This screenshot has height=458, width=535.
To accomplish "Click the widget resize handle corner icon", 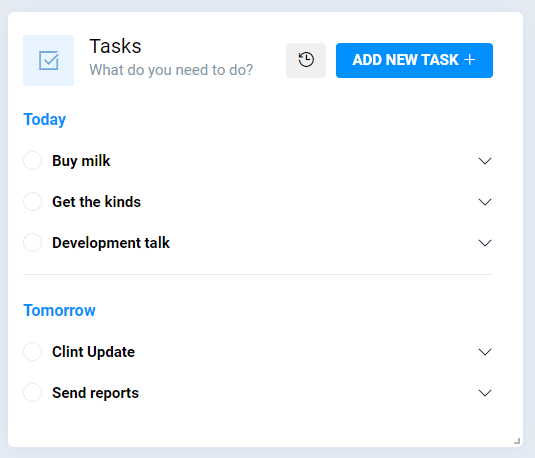I will pos(517,441).
